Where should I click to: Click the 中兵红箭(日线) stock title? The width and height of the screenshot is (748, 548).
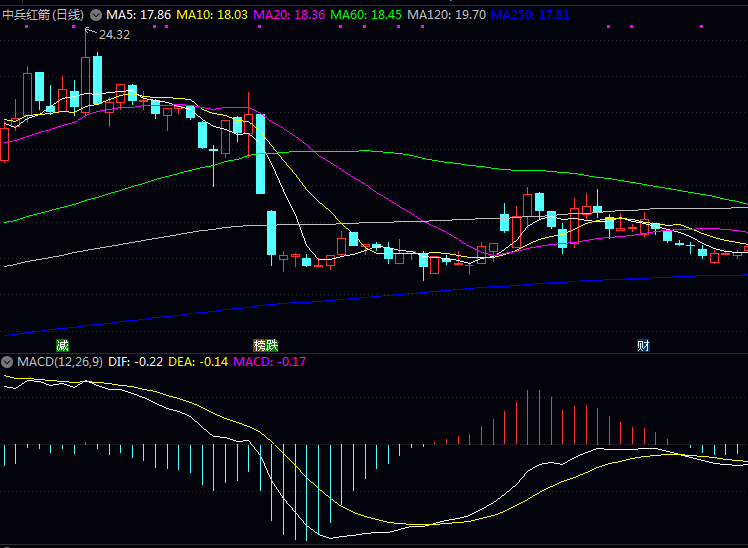coord(43,15)
